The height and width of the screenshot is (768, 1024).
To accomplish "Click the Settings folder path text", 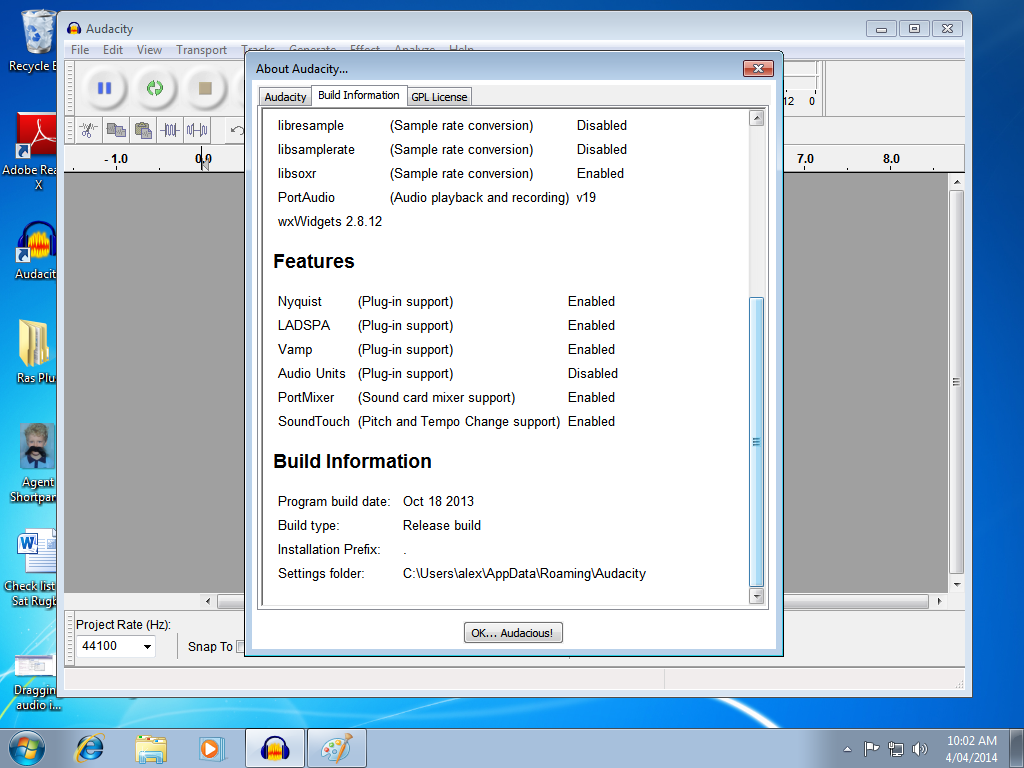I will click(x=524, y=574).
